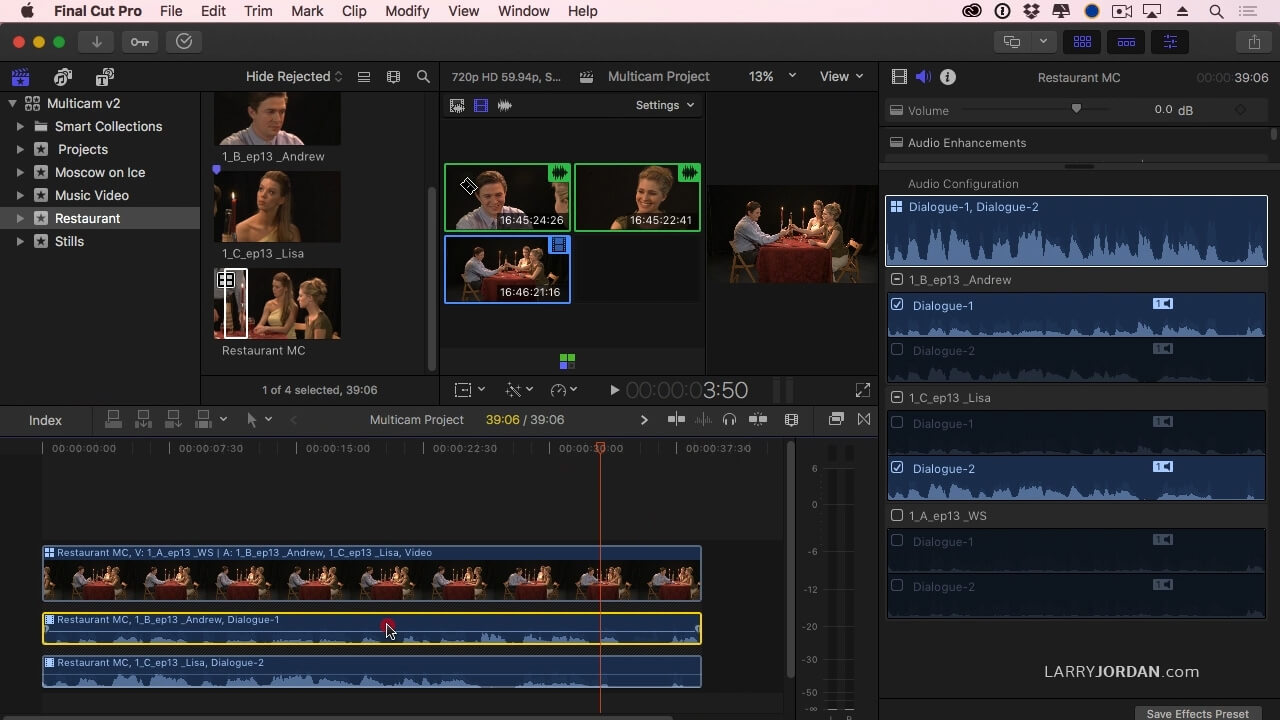Click the Save Effects Preset button
This screenshot has height=720, width=1280.
(x=1197, y=713)
